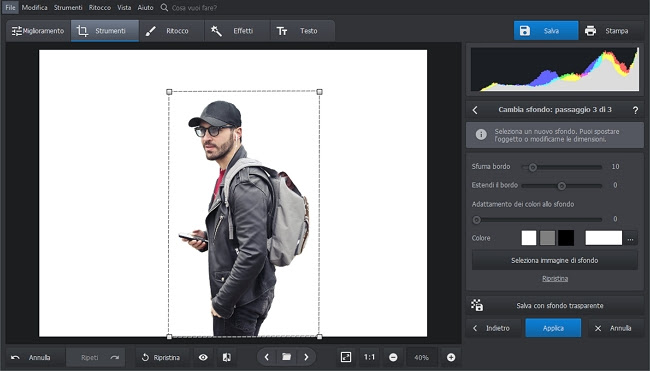Click the Annulla cancel button in side panel

tap(616, 328)
